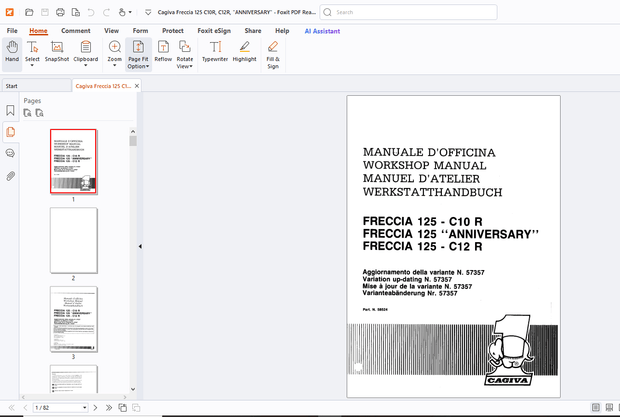Click the Foxit application logo icon
Screen dimensions: 620x417
[x=9, y=12]
